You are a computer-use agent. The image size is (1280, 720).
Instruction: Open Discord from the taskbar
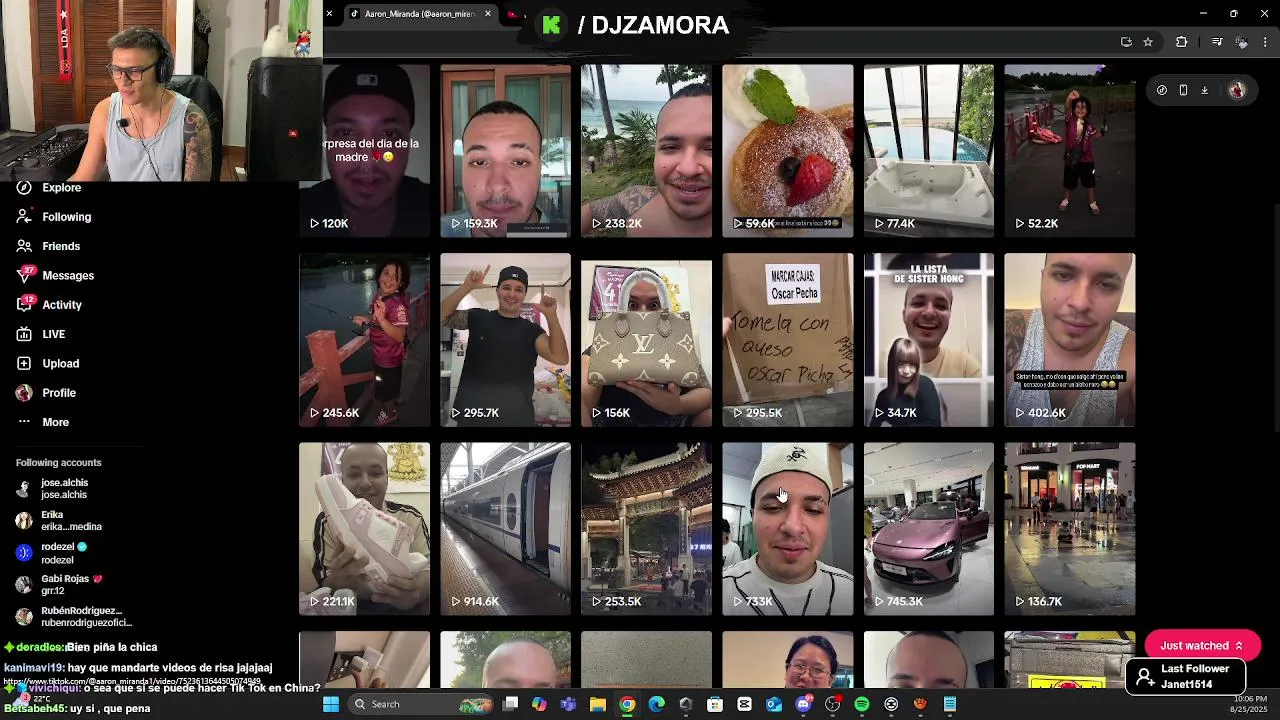[x=803, y=704]
